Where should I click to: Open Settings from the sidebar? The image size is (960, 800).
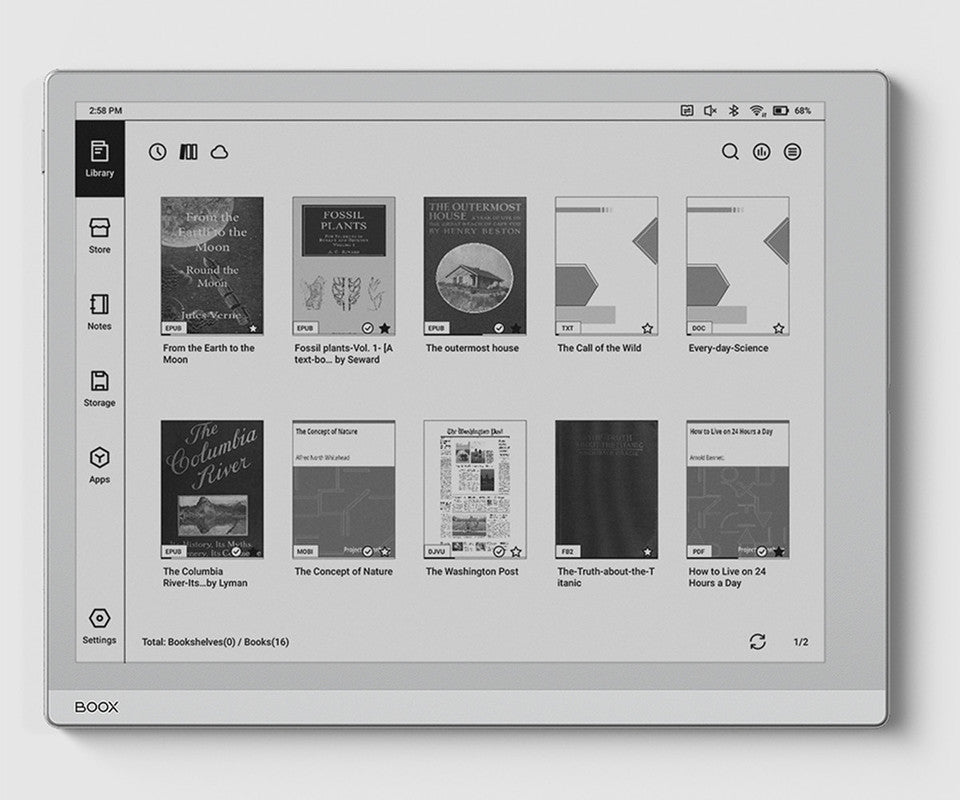[x=100, y=626]
